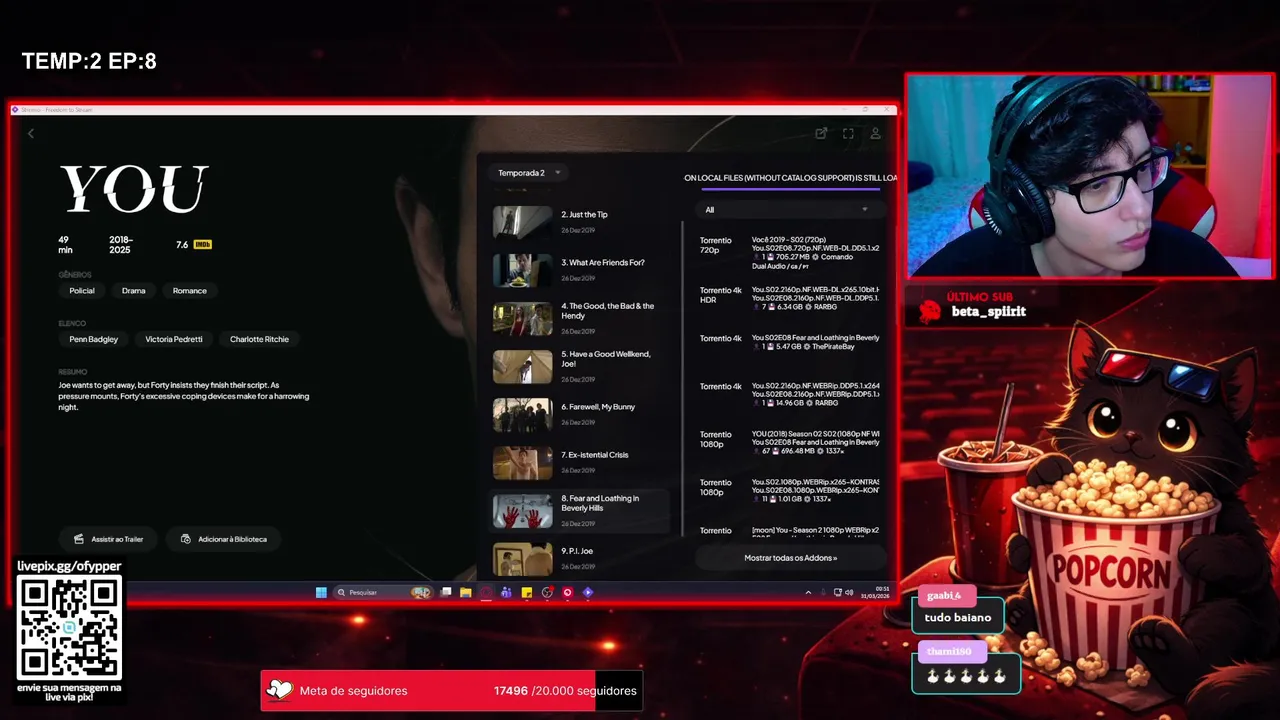1280x720 pixels.
Task: Go back with the arrow icon in Stremio
Action: (x=31, y=133)
